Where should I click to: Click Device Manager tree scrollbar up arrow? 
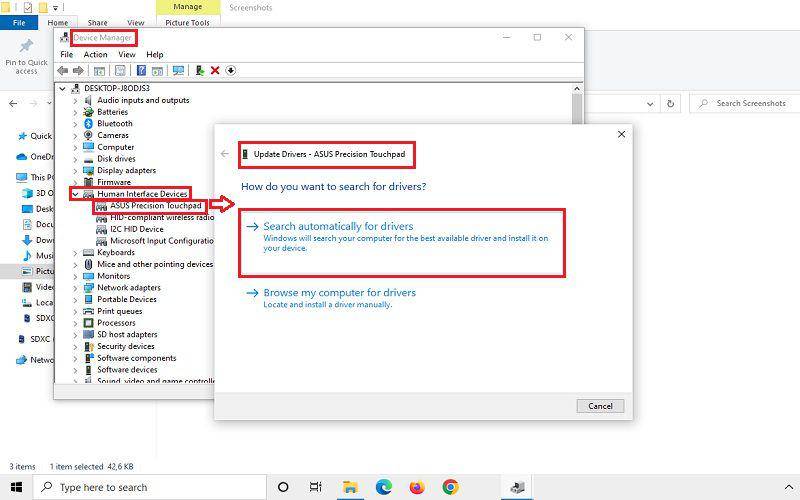pyautogui.click(x=577, y=88)
